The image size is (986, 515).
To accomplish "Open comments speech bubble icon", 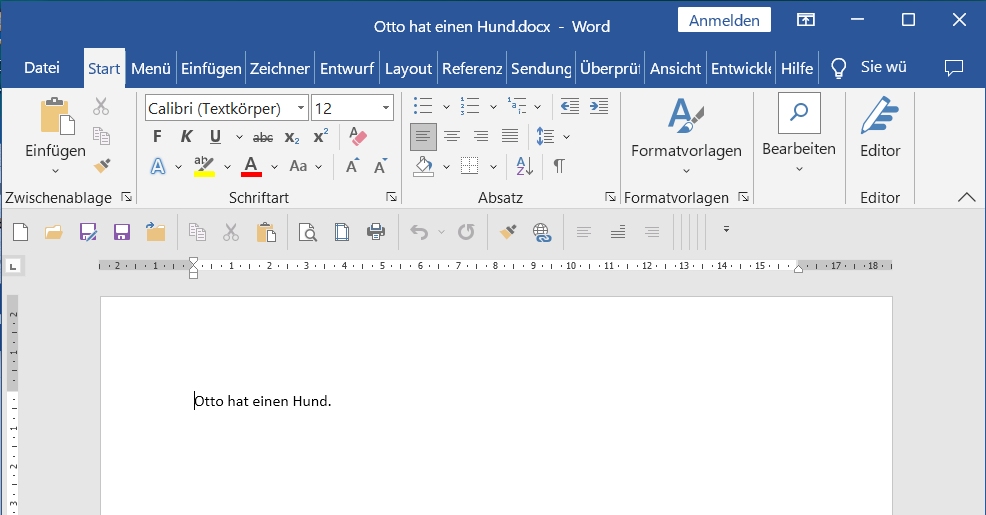I will pos(954,67).
